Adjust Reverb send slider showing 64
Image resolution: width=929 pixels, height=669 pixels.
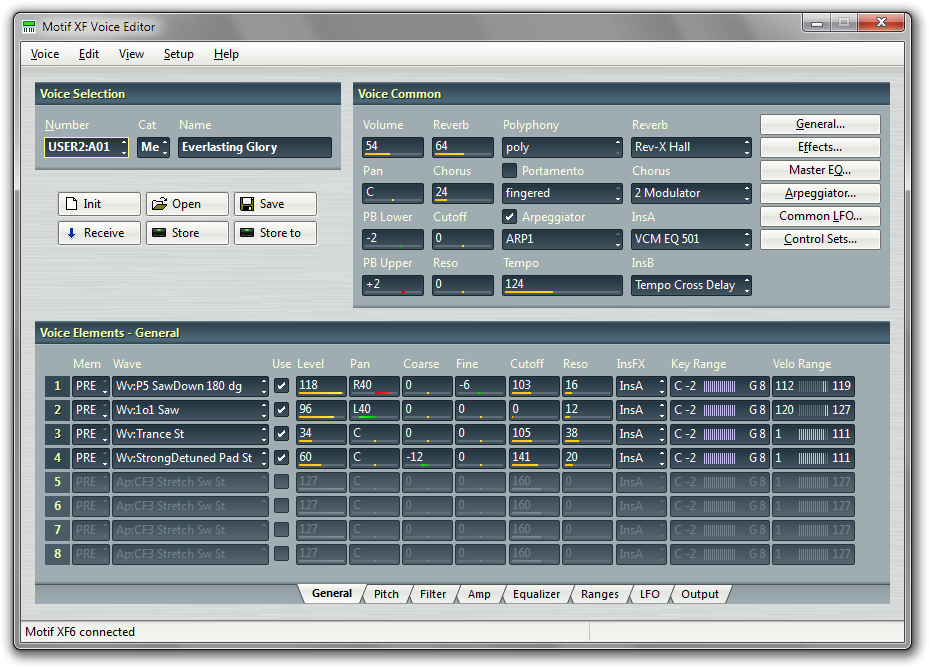pyautogui.click(x=463, y=147)
